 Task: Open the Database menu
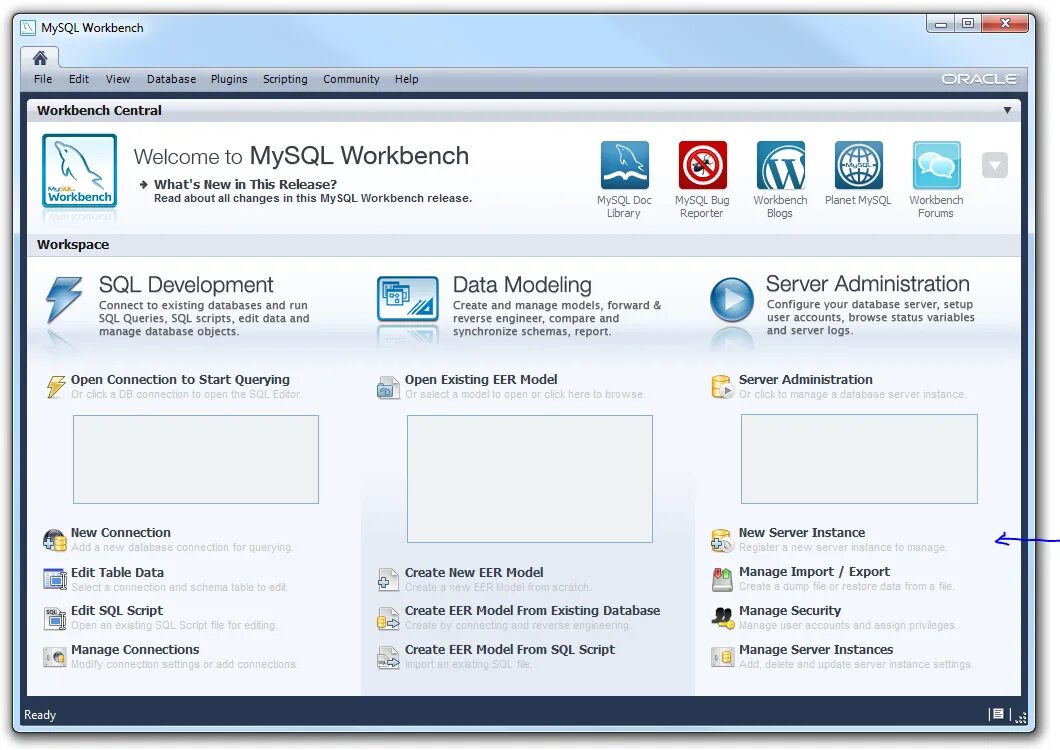[171, 79]
